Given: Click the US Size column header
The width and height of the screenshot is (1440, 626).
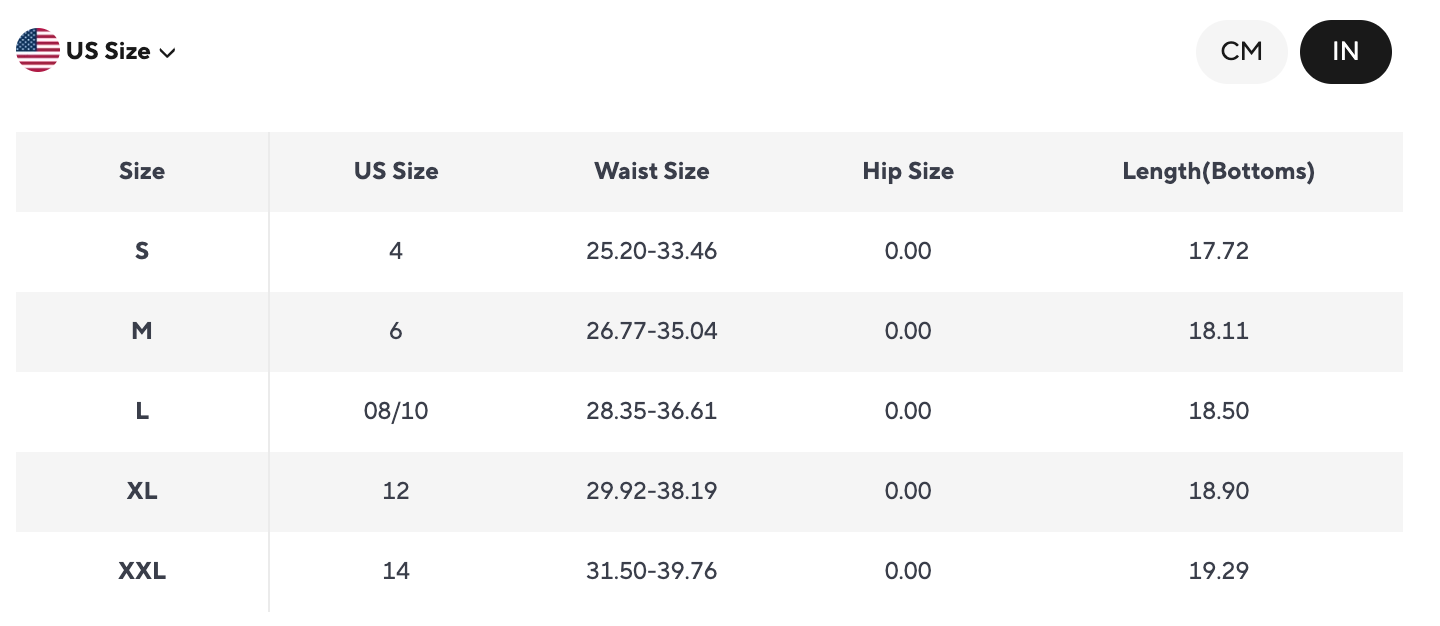Looking at the screenshot, I should point(396,171).
